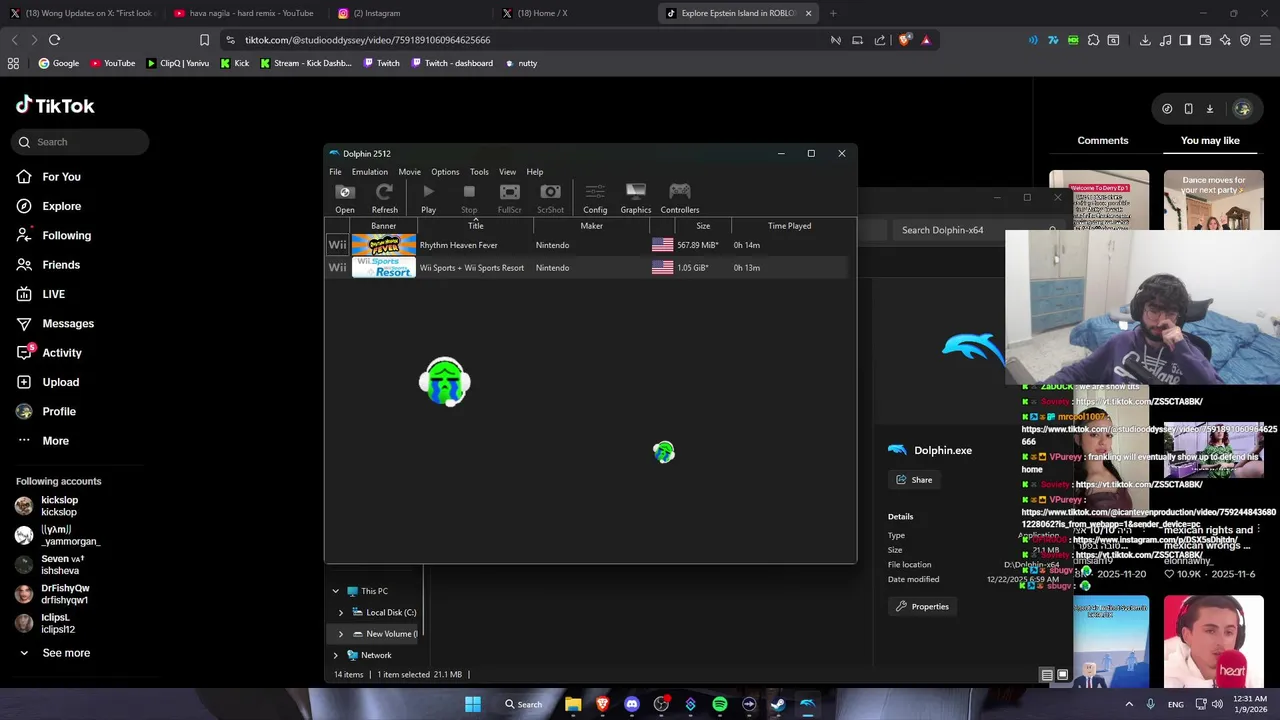Open TikTok Following in the sidebar
The width and height of the screenshot is (1280, 720).
pos(66,236)
